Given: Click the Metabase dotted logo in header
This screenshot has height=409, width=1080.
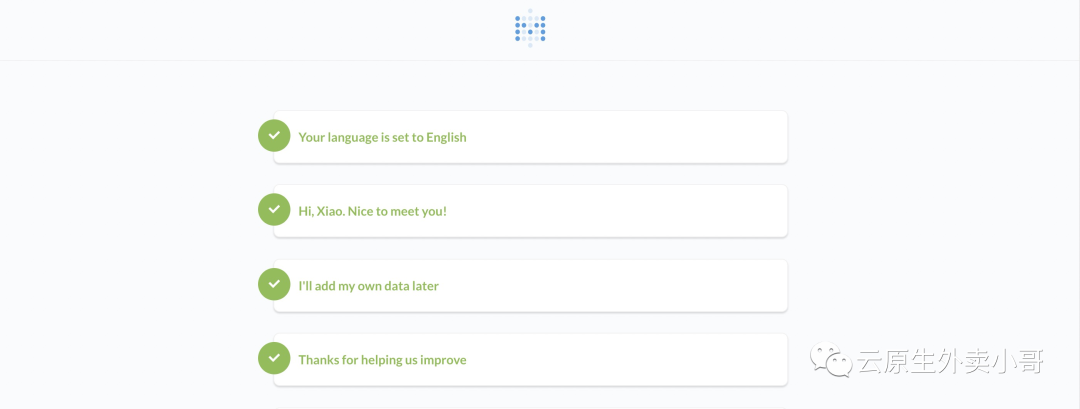Looking at the screenshot, I should click(530, 28).
